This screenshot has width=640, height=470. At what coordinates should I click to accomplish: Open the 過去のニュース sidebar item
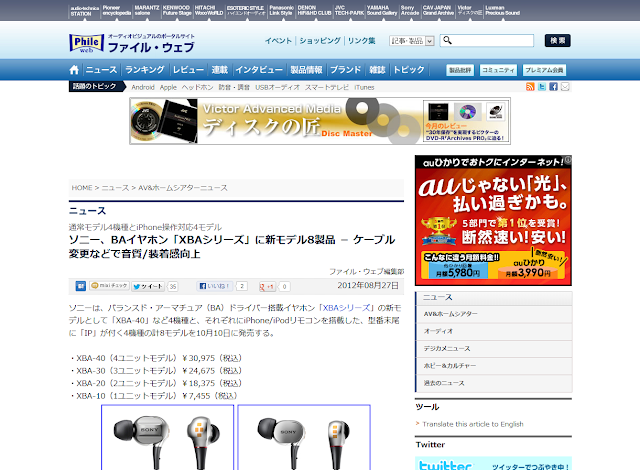coord(494,384)
